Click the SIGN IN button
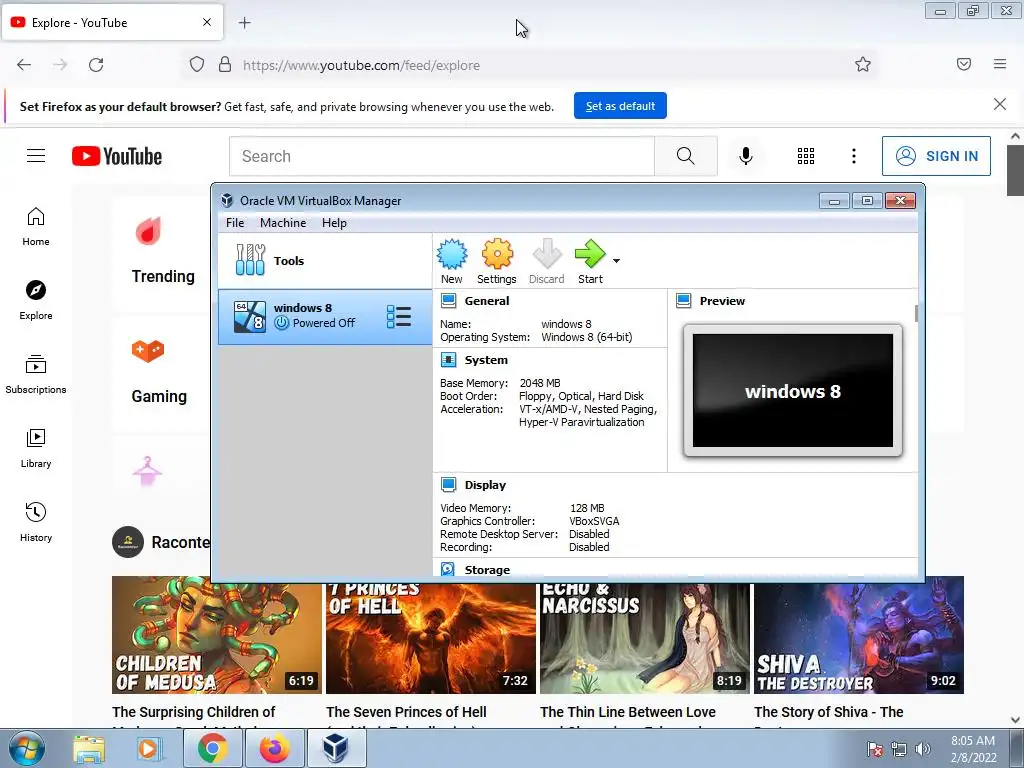The image size is (1024, 768). 936,156
